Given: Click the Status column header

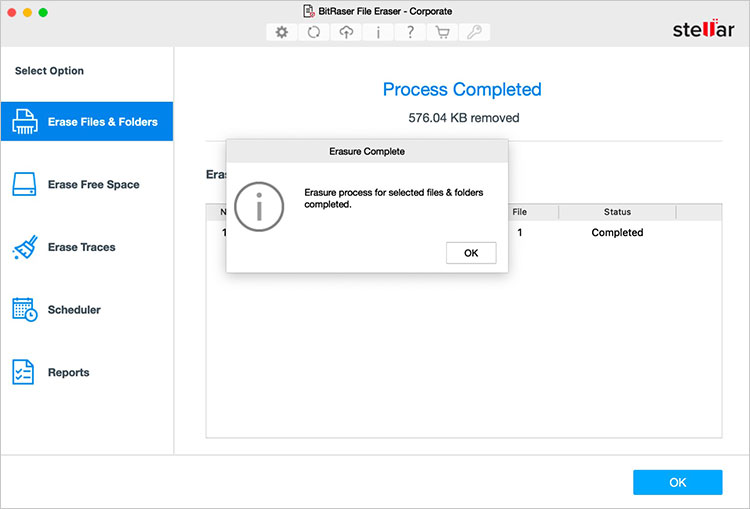Looking at the screenshot, I should [x=617, y=212].
